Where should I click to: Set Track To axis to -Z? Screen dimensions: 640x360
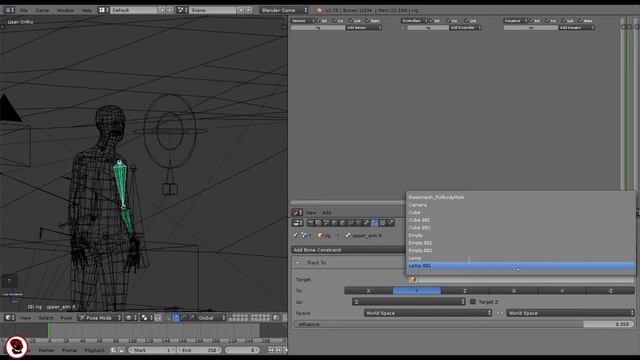click(x=611, y=291)
